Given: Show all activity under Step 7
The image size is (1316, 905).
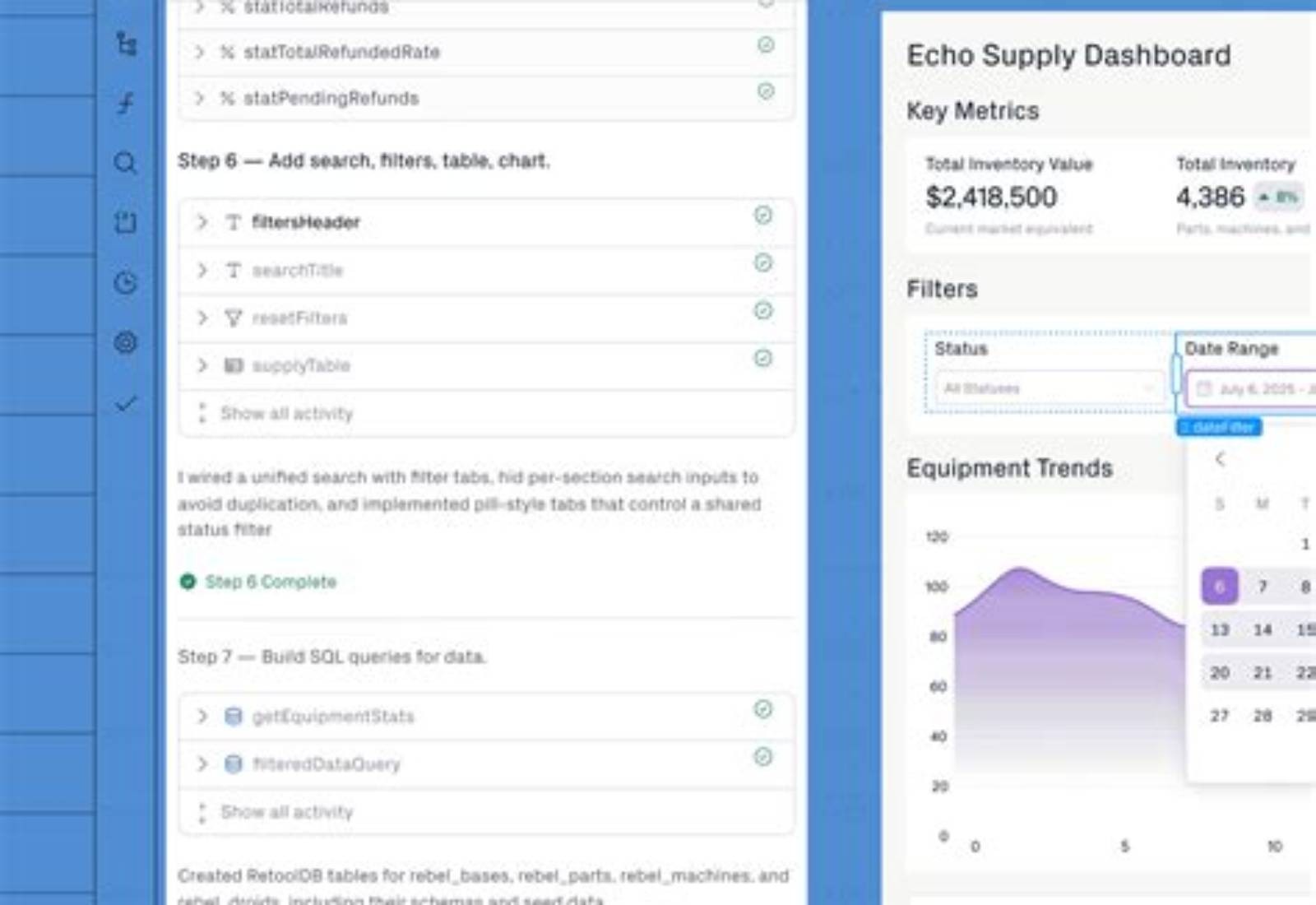Looking at the screenshot, I should pos(286,812).
